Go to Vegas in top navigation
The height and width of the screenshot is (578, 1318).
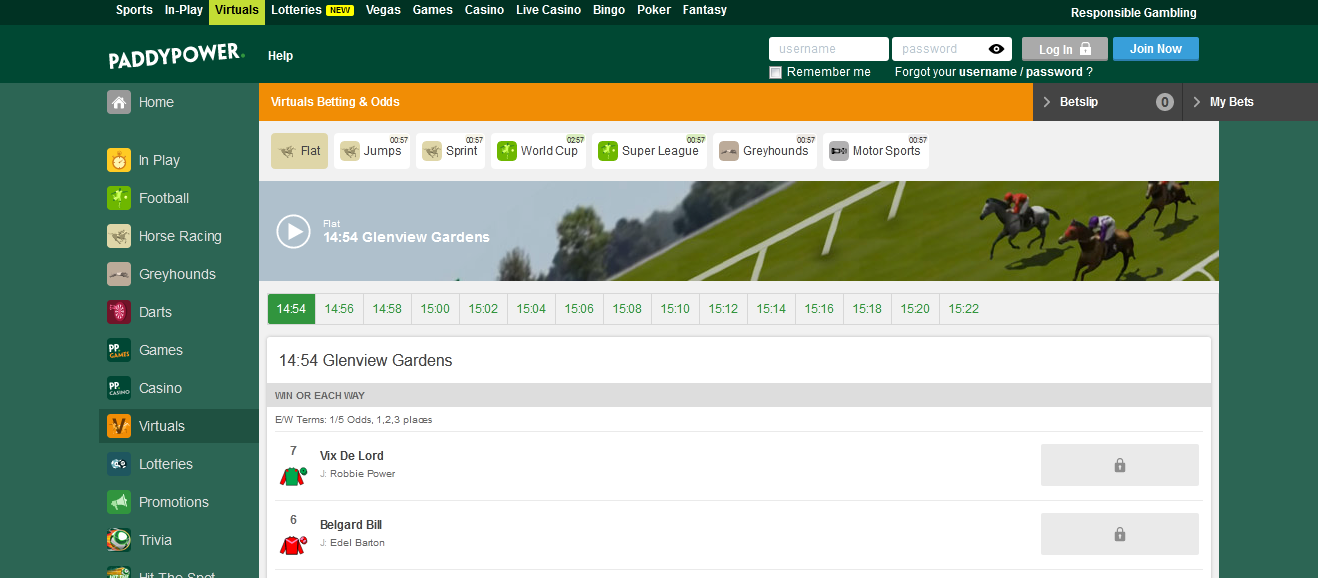point(383,10)
